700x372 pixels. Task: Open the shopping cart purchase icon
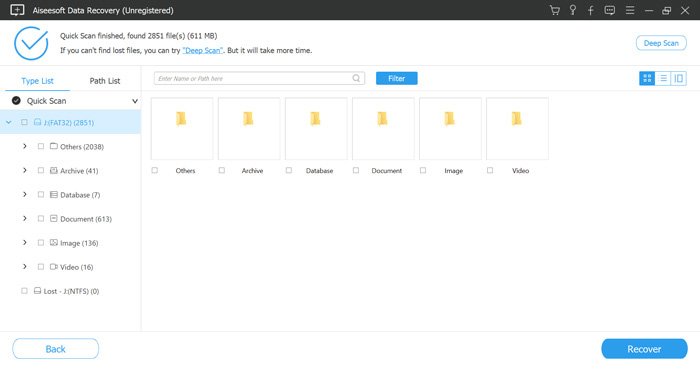[555, 10]
